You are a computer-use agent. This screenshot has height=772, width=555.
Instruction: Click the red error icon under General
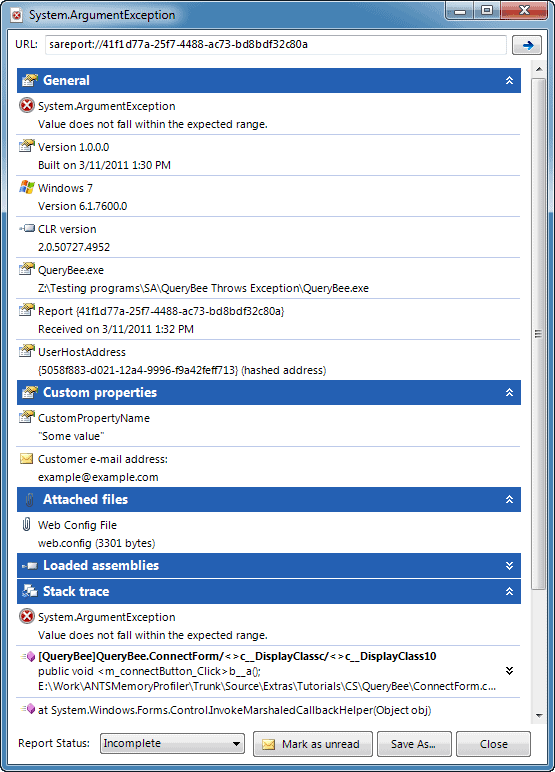[x=27, y=105]
